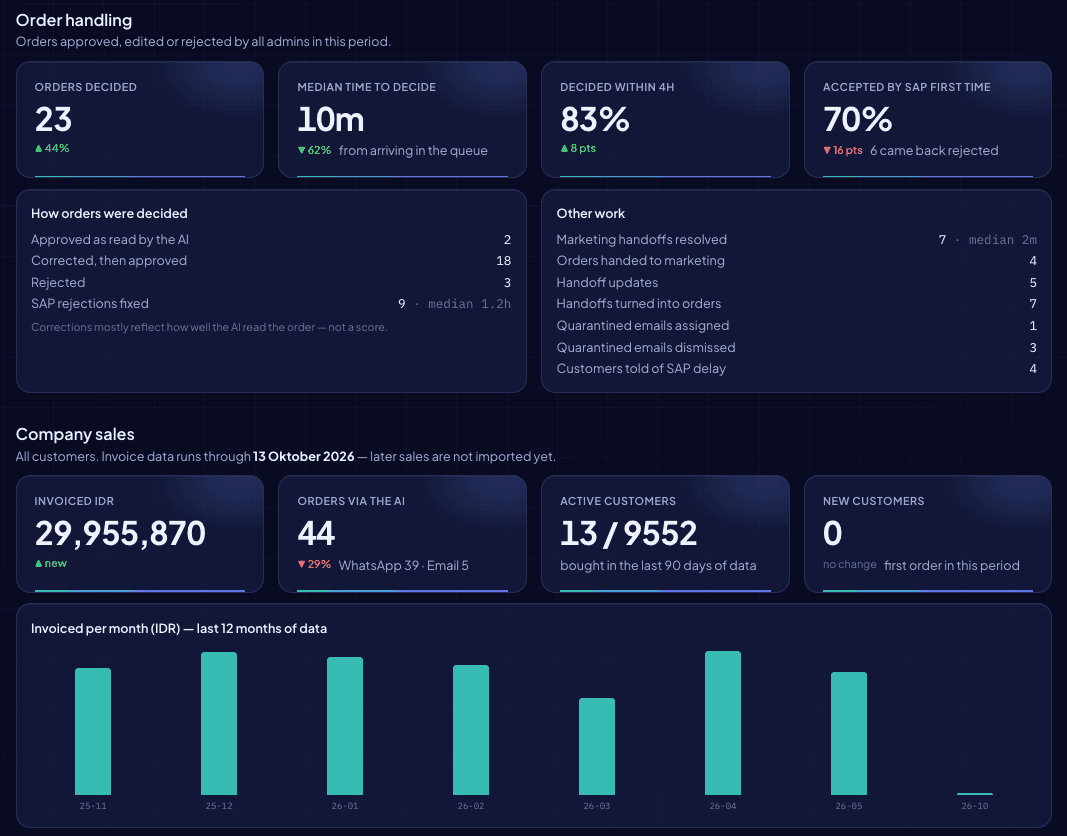This screenshot has width=1067, height=836.
Task: Select the 'Approved as read by the AI' row
Action: pyautogui.click(x=271, y=239)
